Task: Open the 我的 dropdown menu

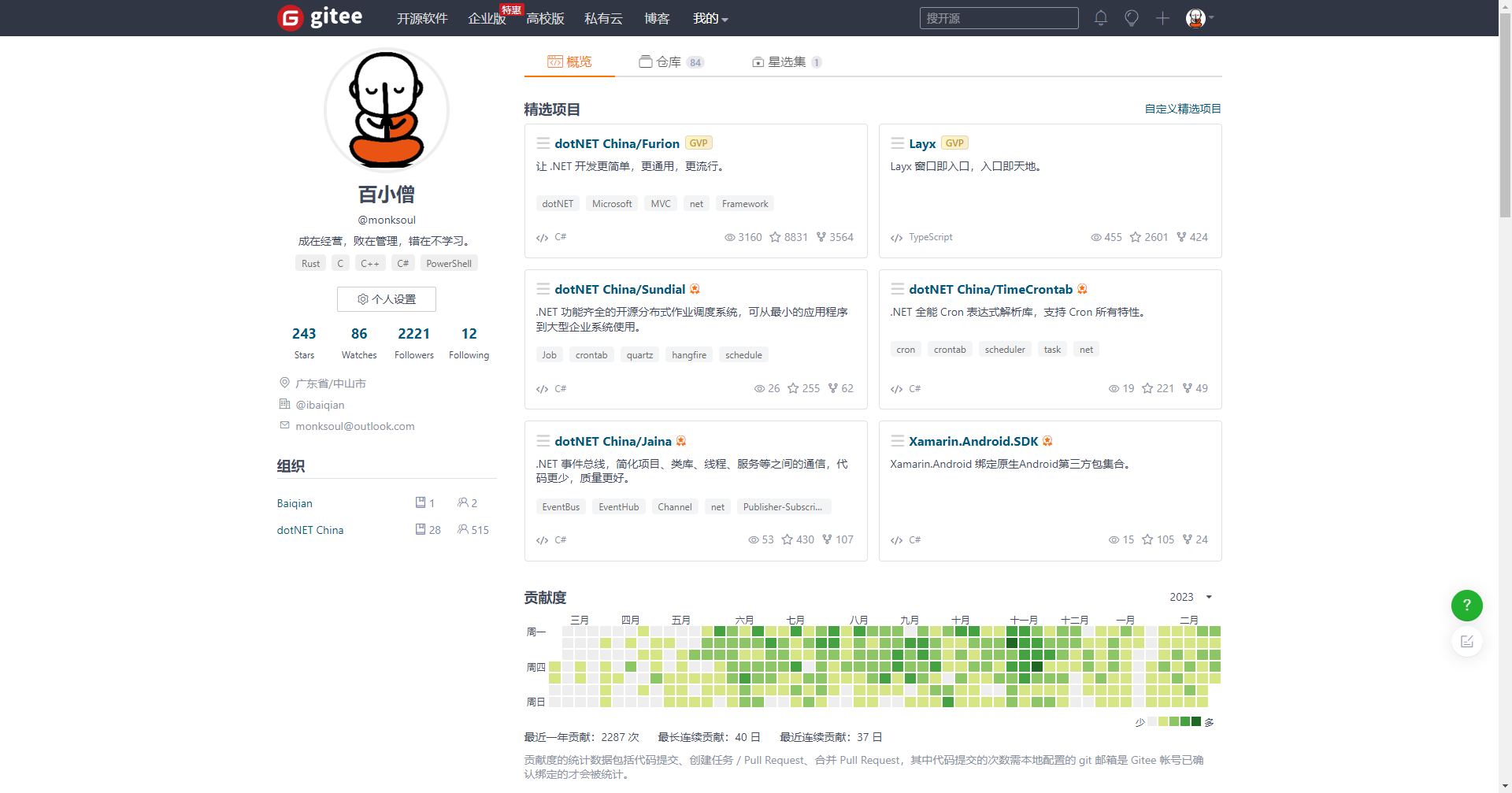Action: point(710,18)
